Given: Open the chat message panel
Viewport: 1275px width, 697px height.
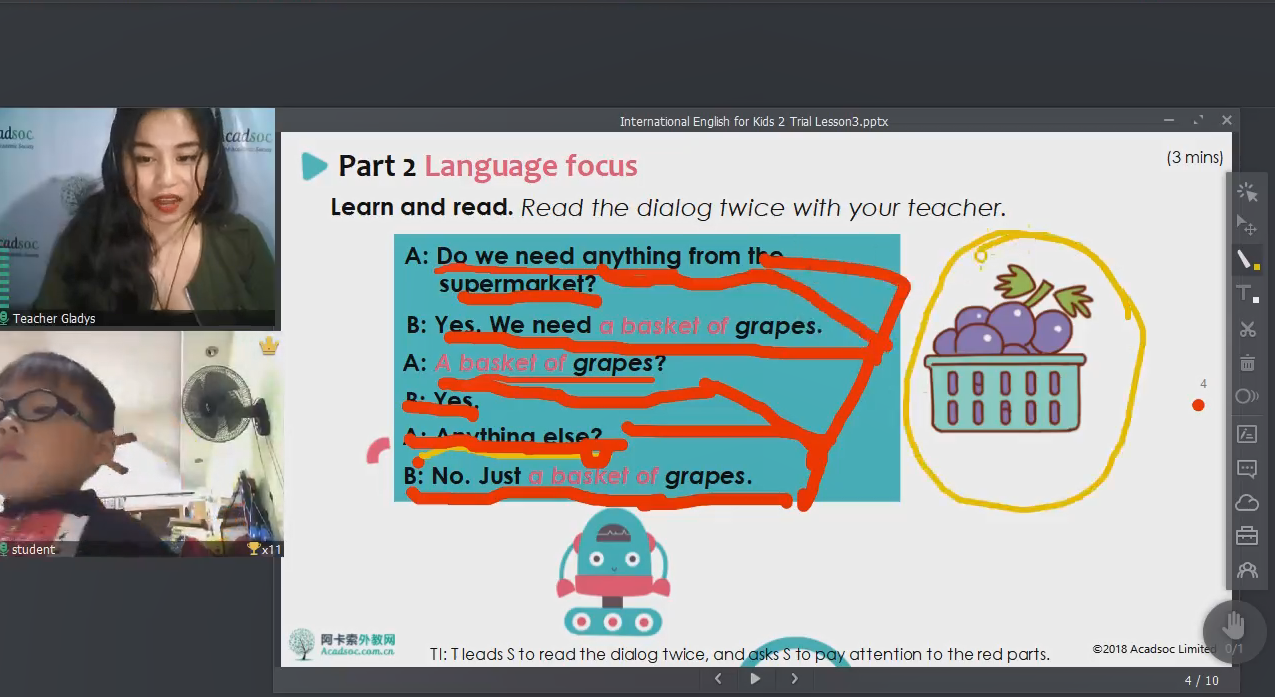Looking at the screenshot, I should (1247, 468).
